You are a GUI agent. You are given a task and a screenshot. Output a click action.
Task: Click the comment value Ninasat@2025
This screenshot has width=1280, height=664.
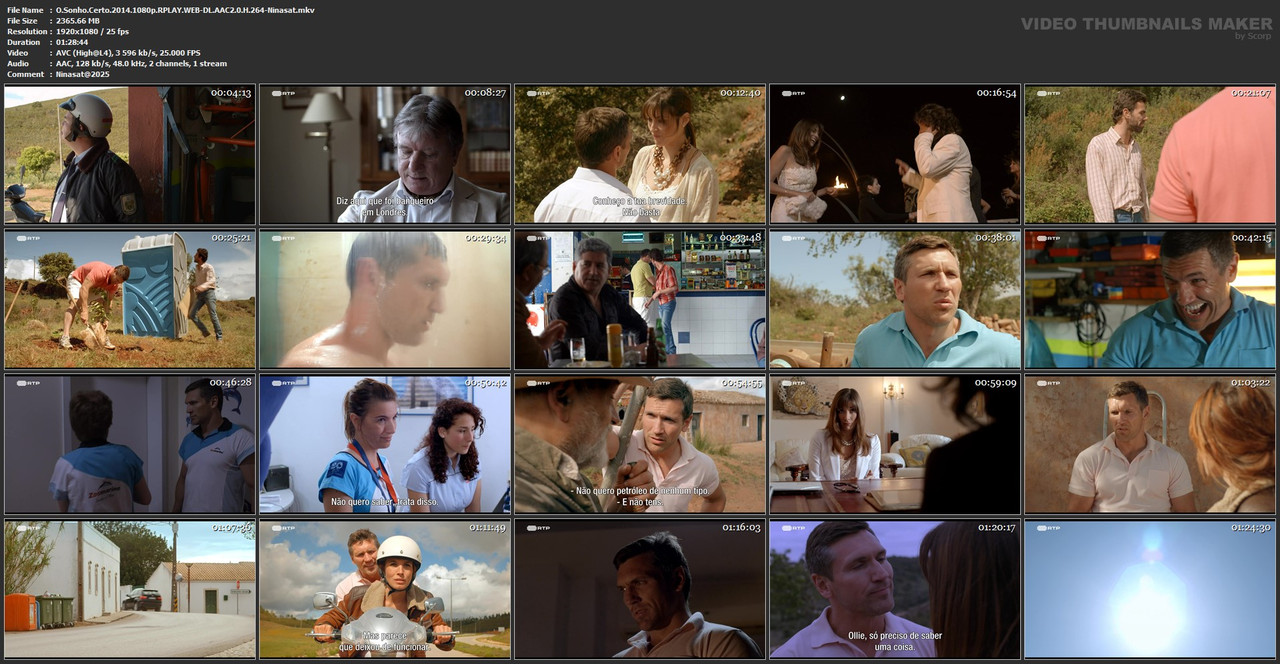tap(82, 74)
